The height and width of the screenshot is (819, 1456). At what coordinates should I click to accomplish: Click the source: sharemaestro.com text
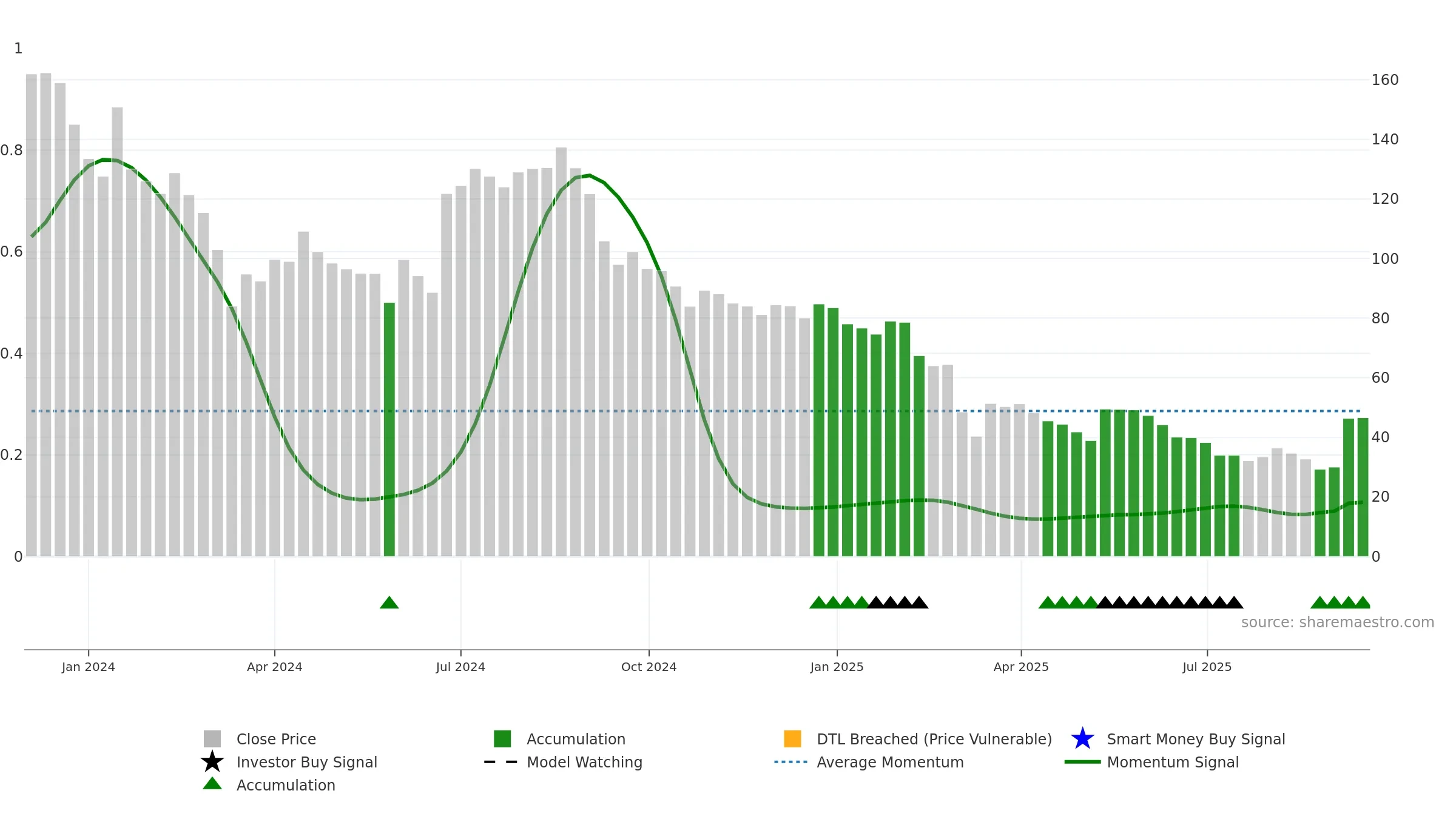pos(1338,622)
